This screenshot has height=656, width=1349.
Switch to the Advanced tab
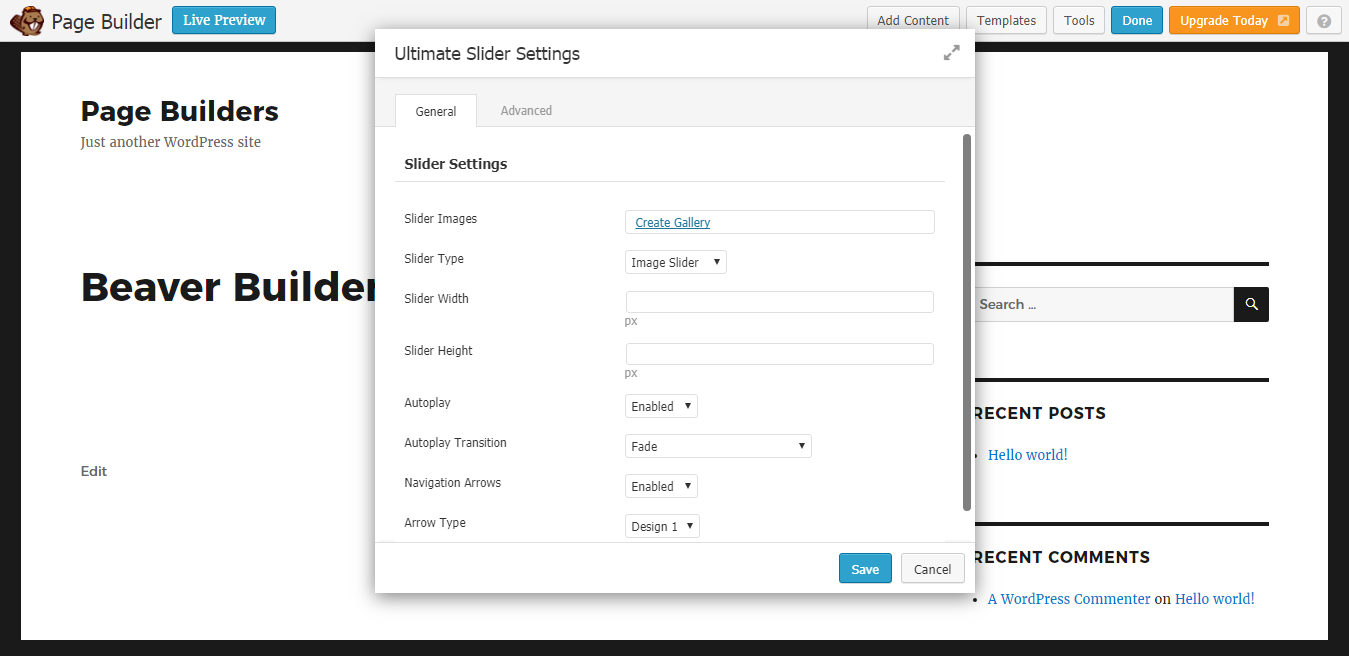526,111
